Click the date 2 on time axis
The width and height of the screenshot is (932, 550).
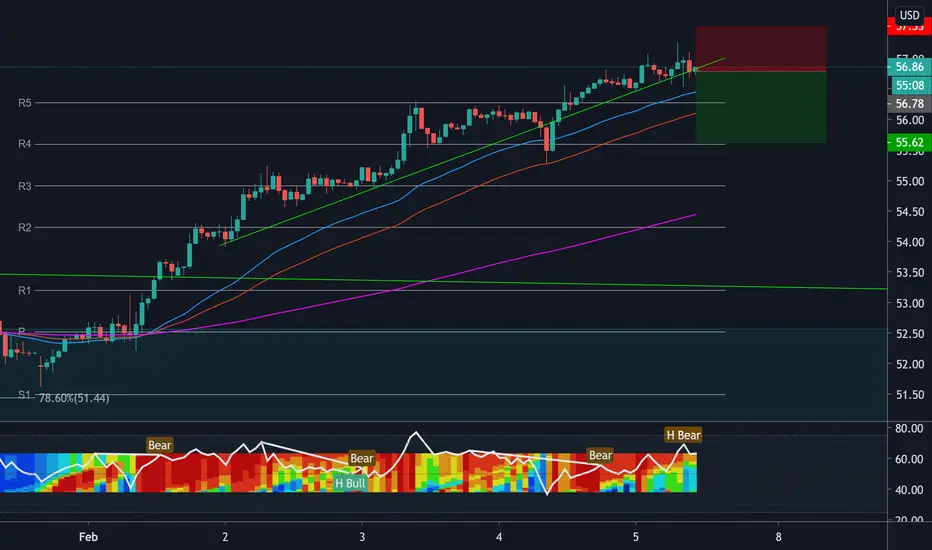225,537
